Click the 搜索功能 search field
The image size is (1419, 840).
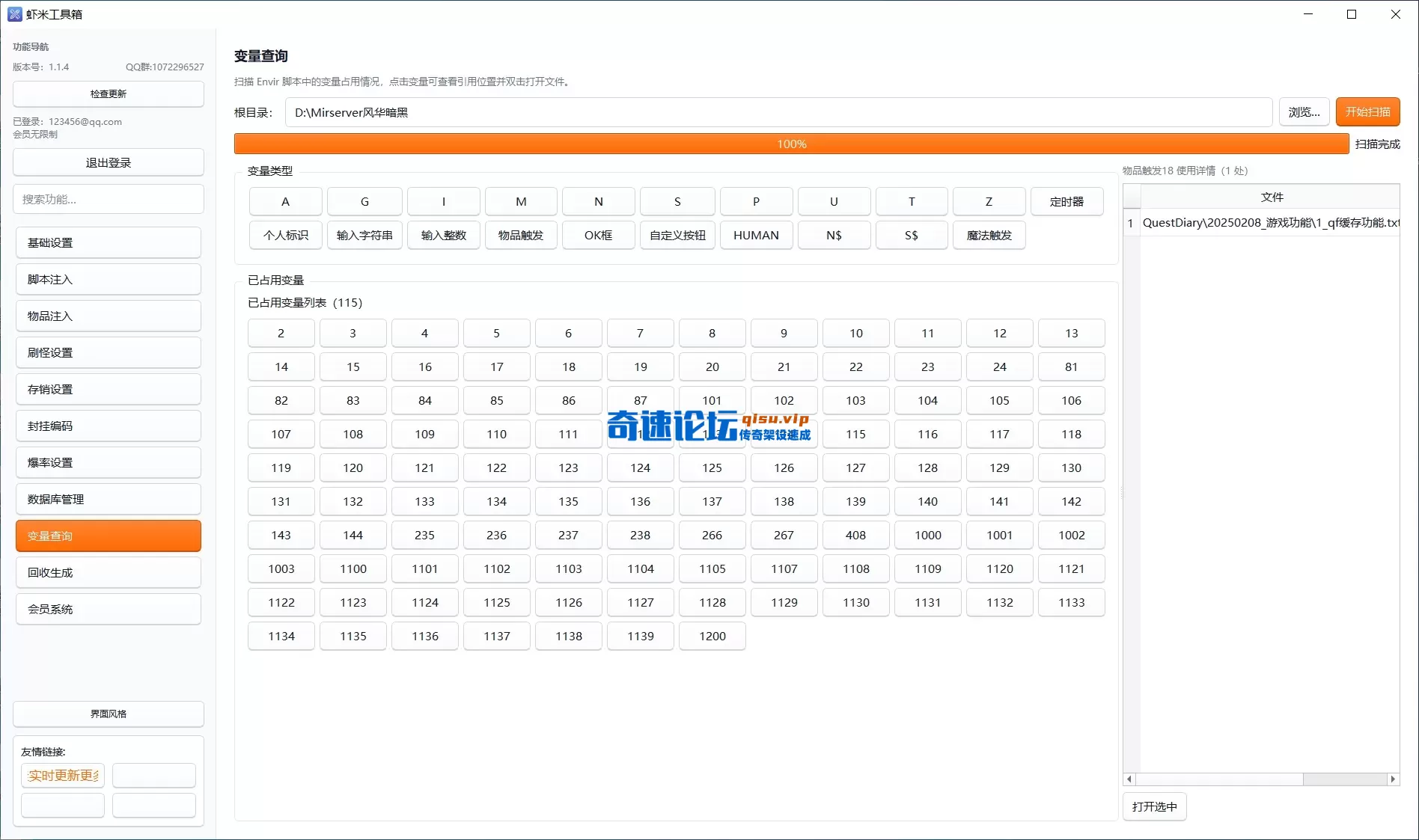tap(109, 199)
